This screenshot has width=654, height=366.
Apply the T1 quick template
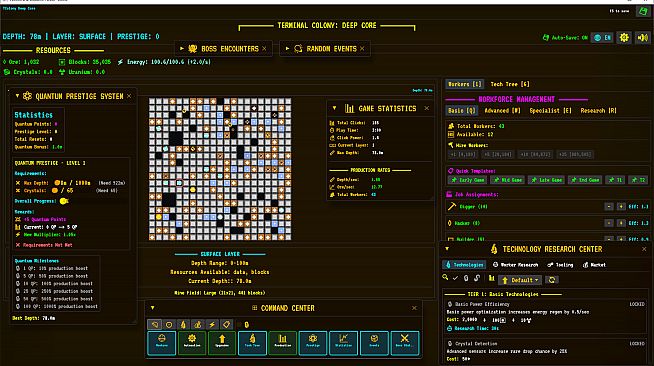tap(615, 180)
